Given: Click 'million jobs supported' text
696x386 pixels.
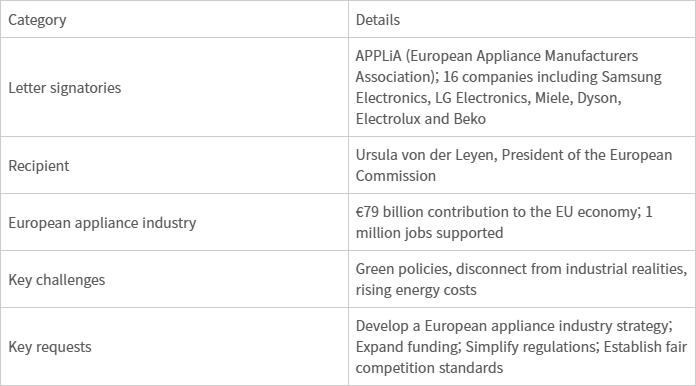Looking at the screenshot, I should tap(429, 233).
